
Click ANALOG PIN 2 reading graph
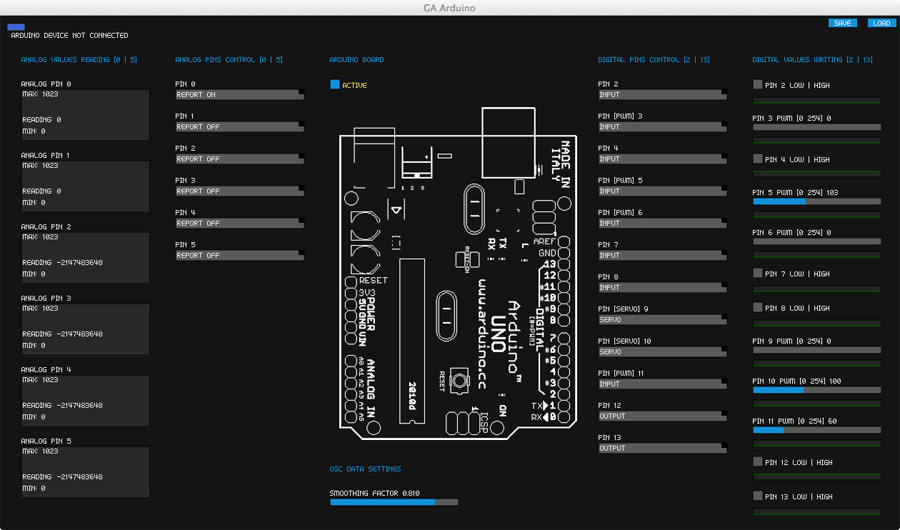pyautogui.click(x=86, y=258)
